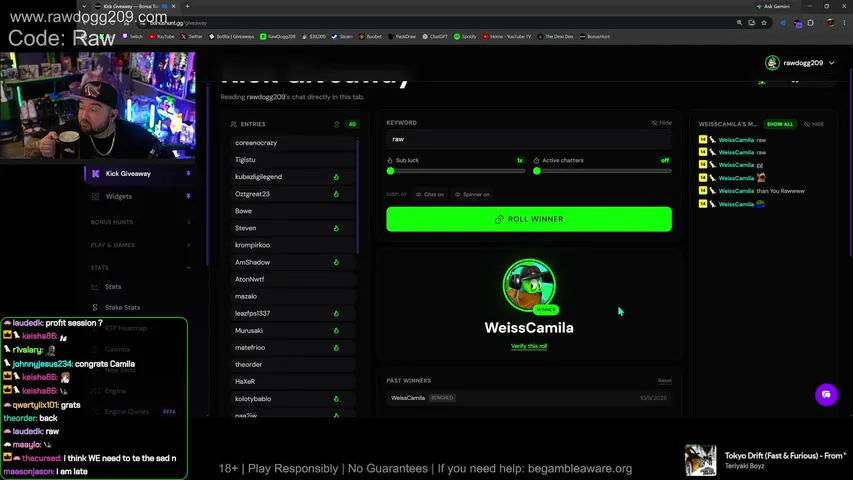Open the browser tab search dropdown
The image size is (853, 480).
[84, 7]
